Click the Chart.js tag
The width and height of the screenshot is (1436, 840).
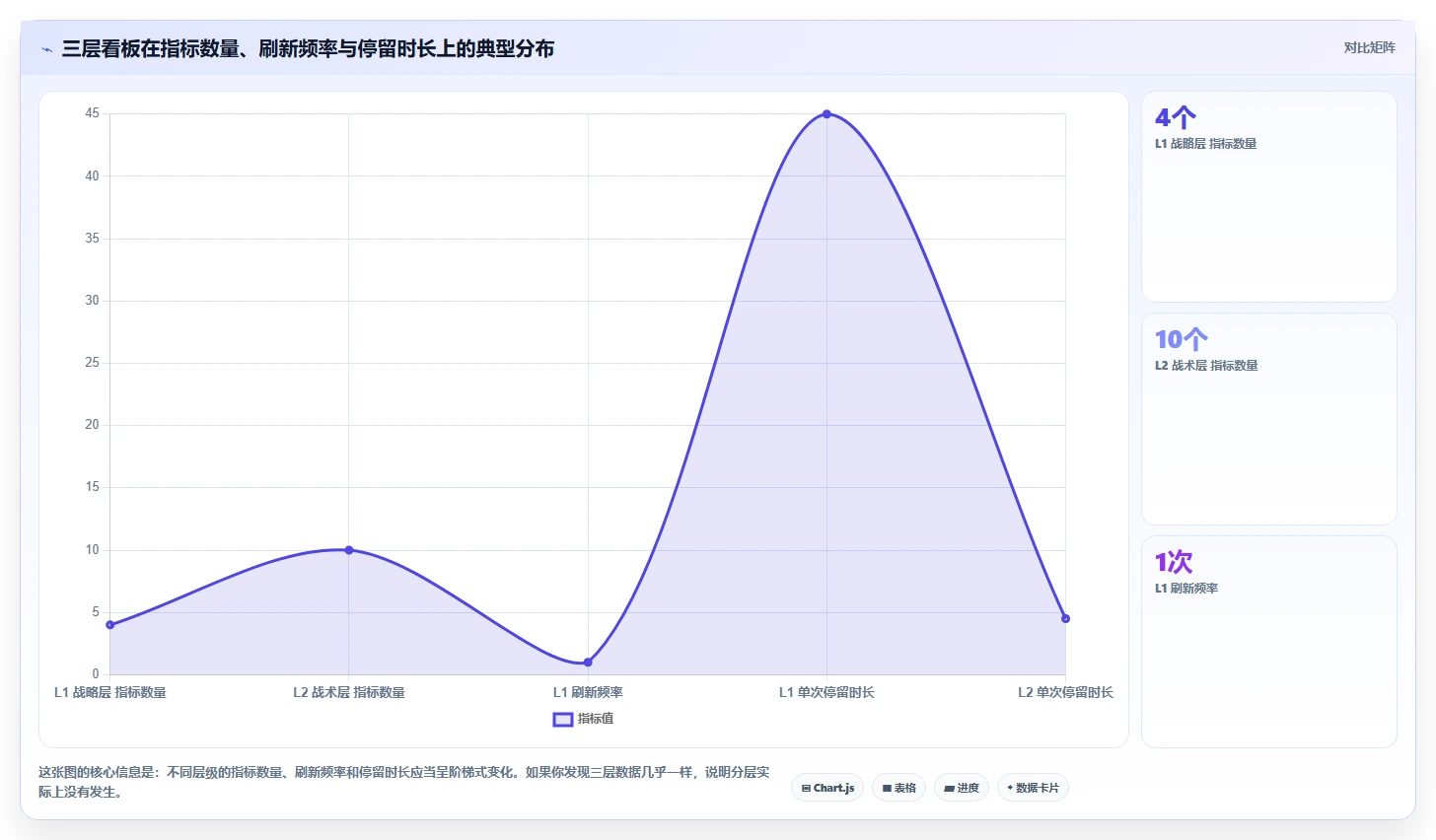tap(827, 788)
